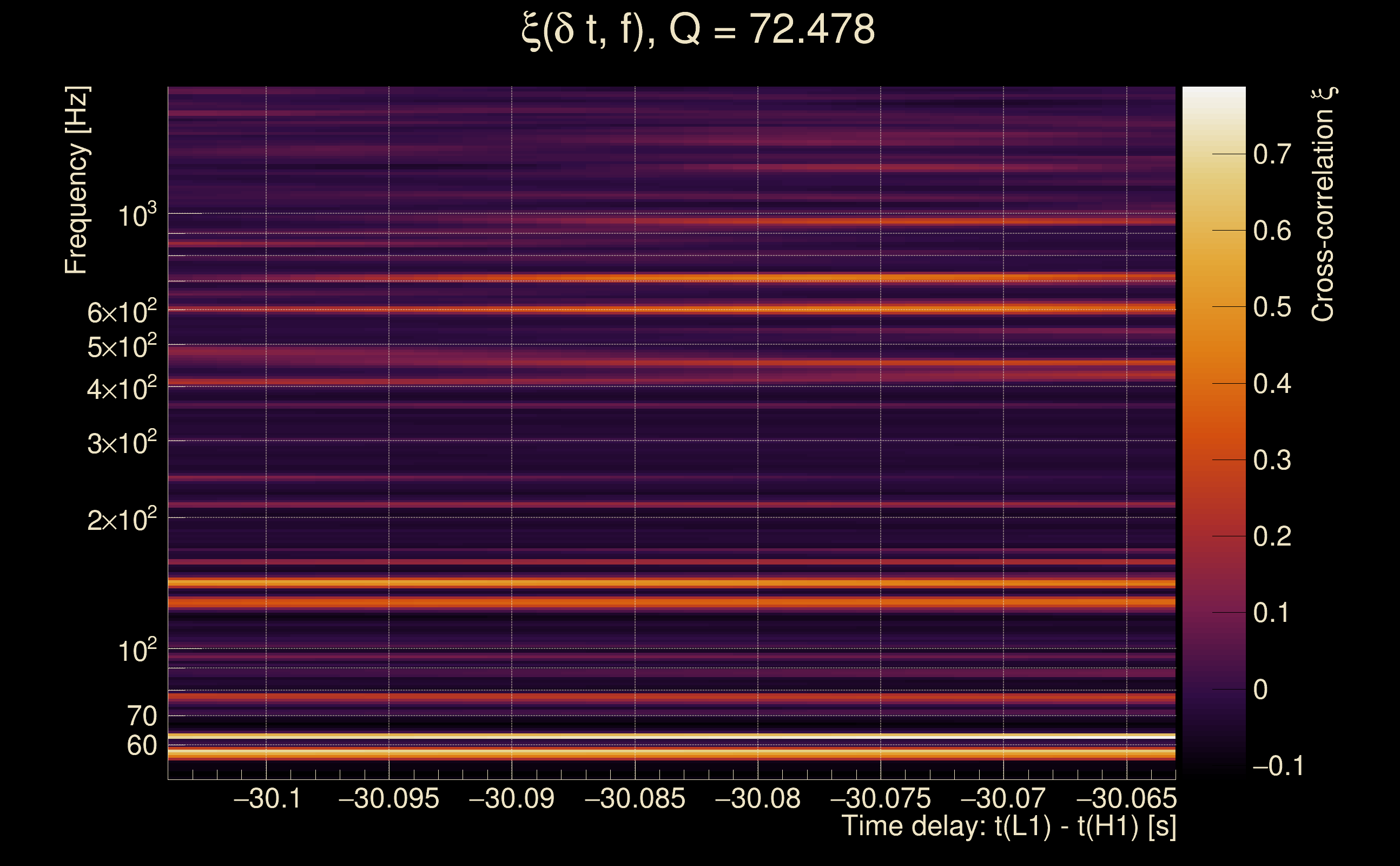Click the 60 Hz frequency tick label
The height and width of the screenshot is (866, 1400).
tap(141, 746)
